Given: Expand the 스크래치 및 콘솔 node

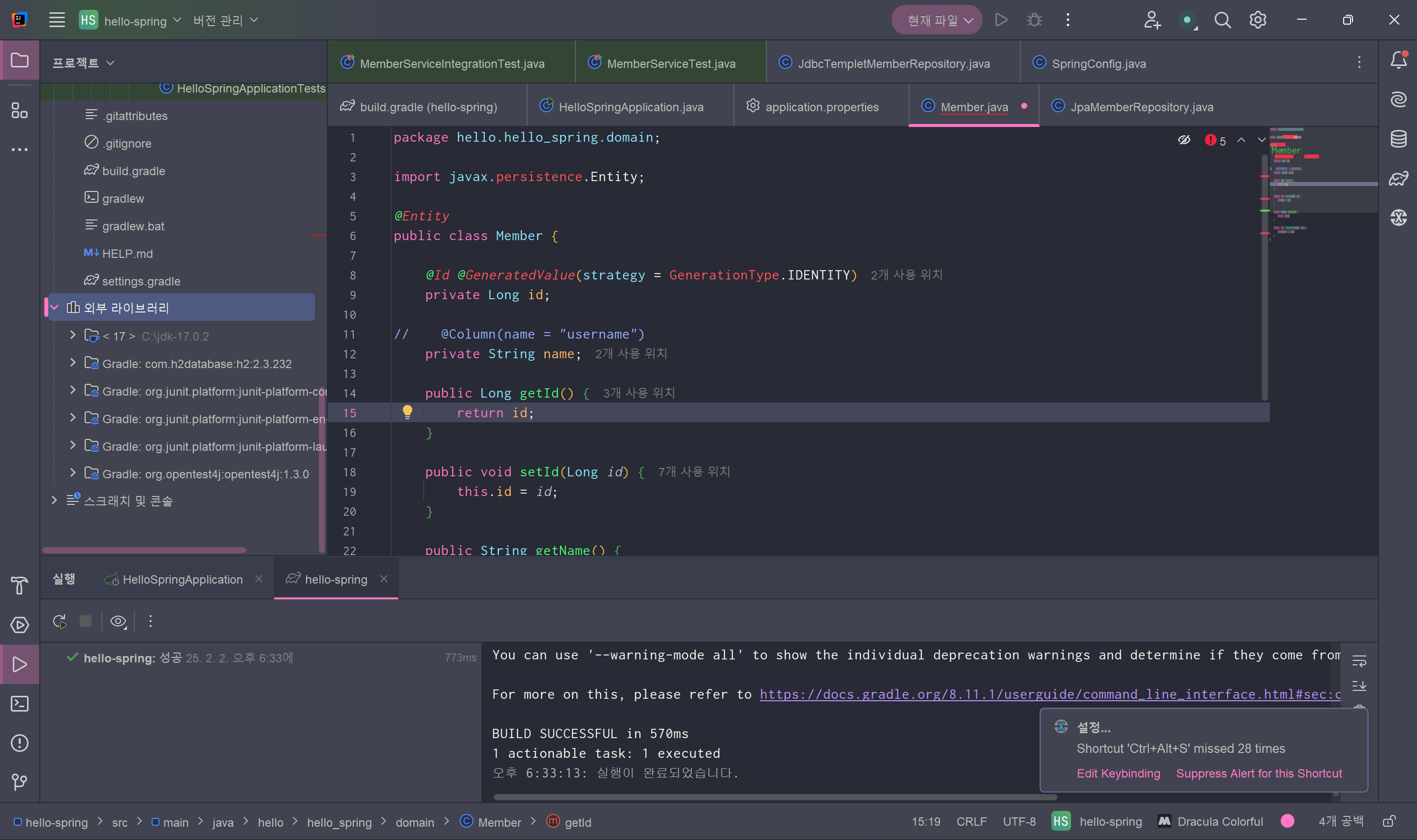Looking at the screenshot, I should pyautogui.click(x=54, y=500).
